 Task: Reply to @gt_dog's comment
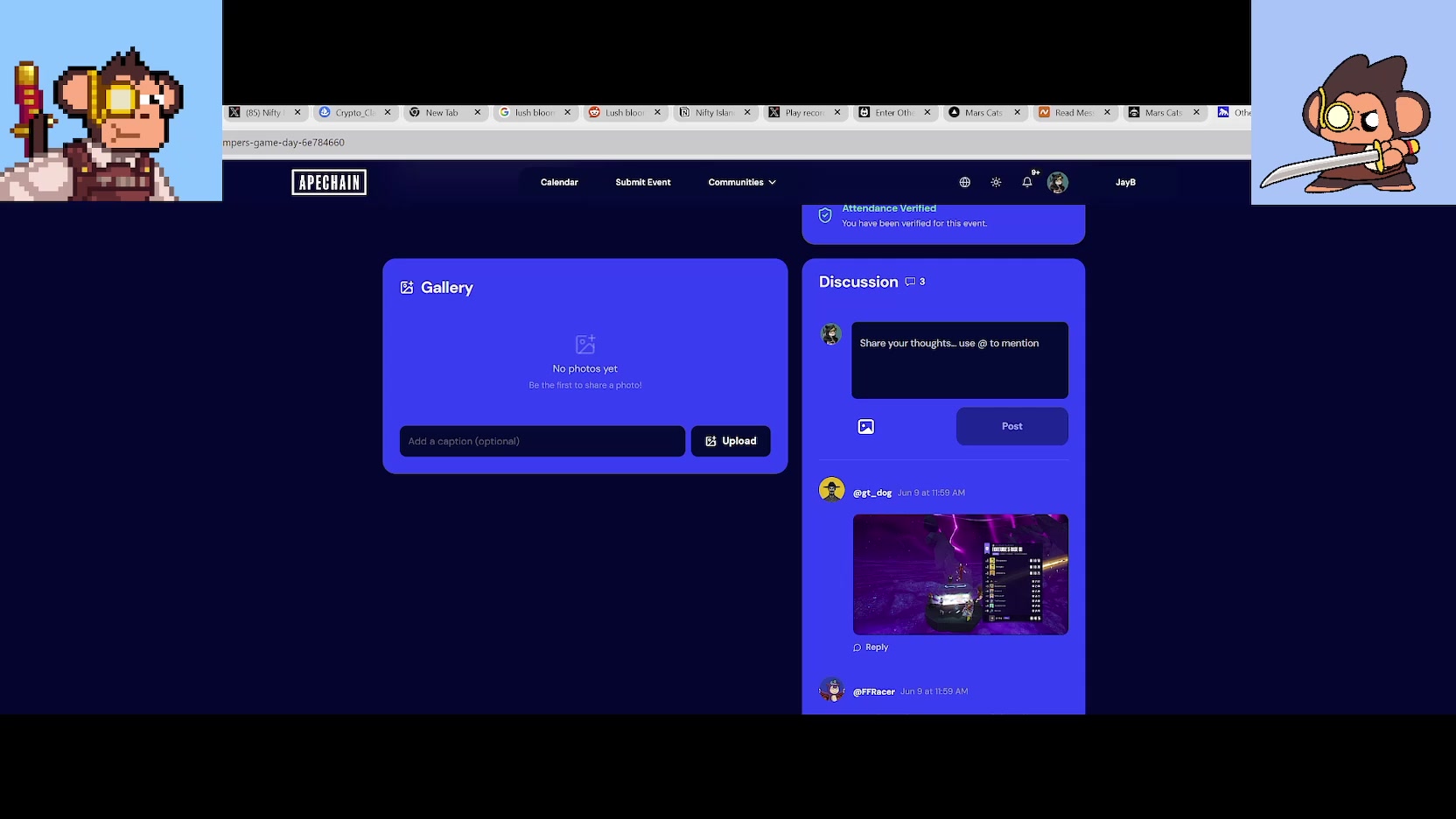(871, 647)
